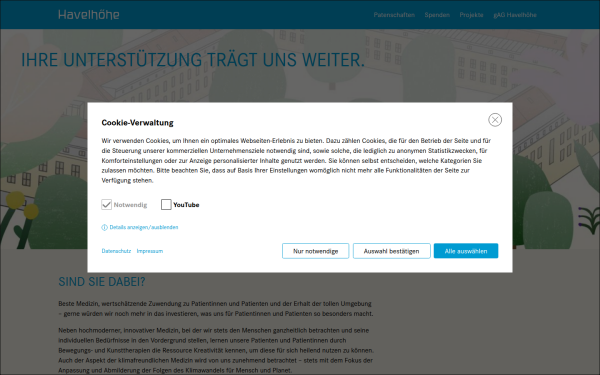Click the info icon next to Details anzeigen

coord(104,227)
